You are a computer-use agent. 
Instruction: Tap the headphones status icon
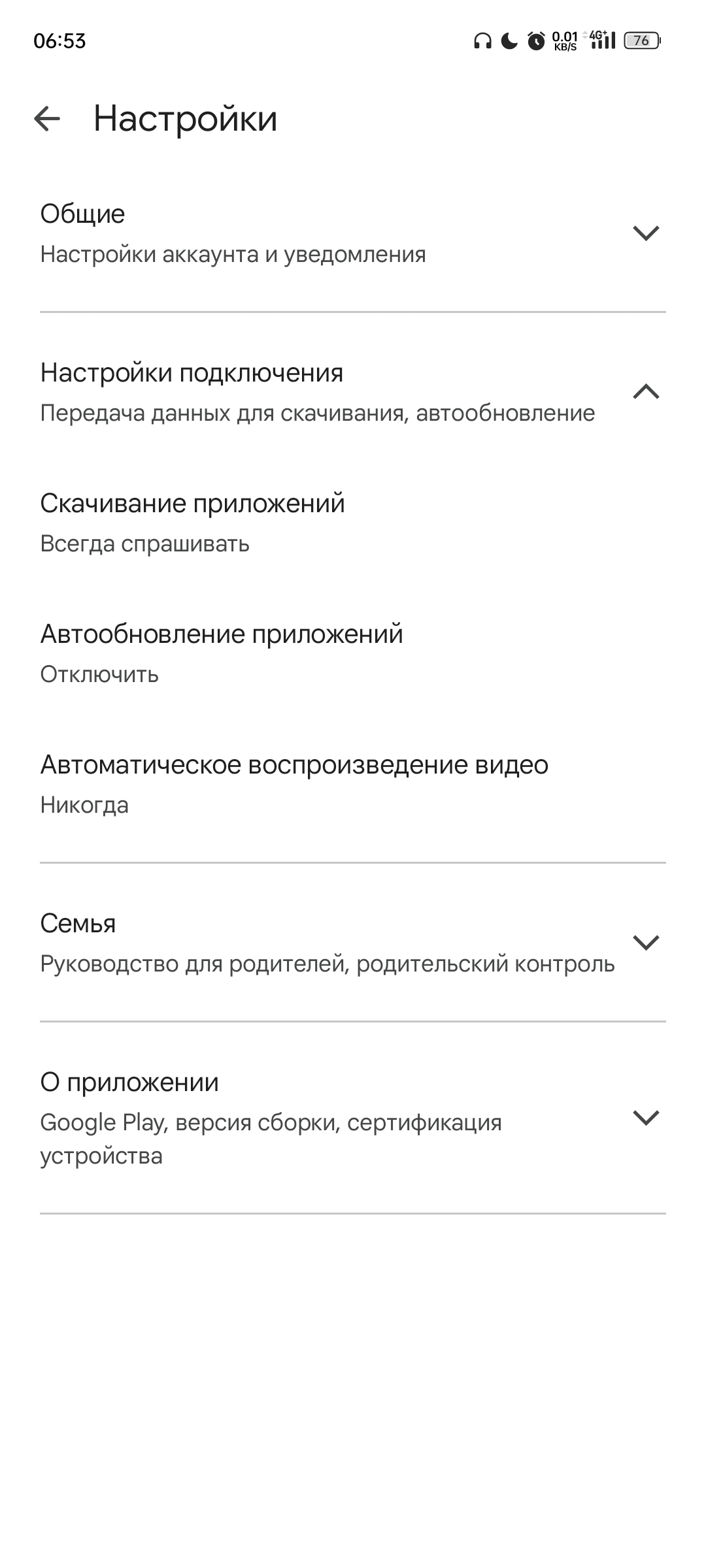tap(482, 41)
